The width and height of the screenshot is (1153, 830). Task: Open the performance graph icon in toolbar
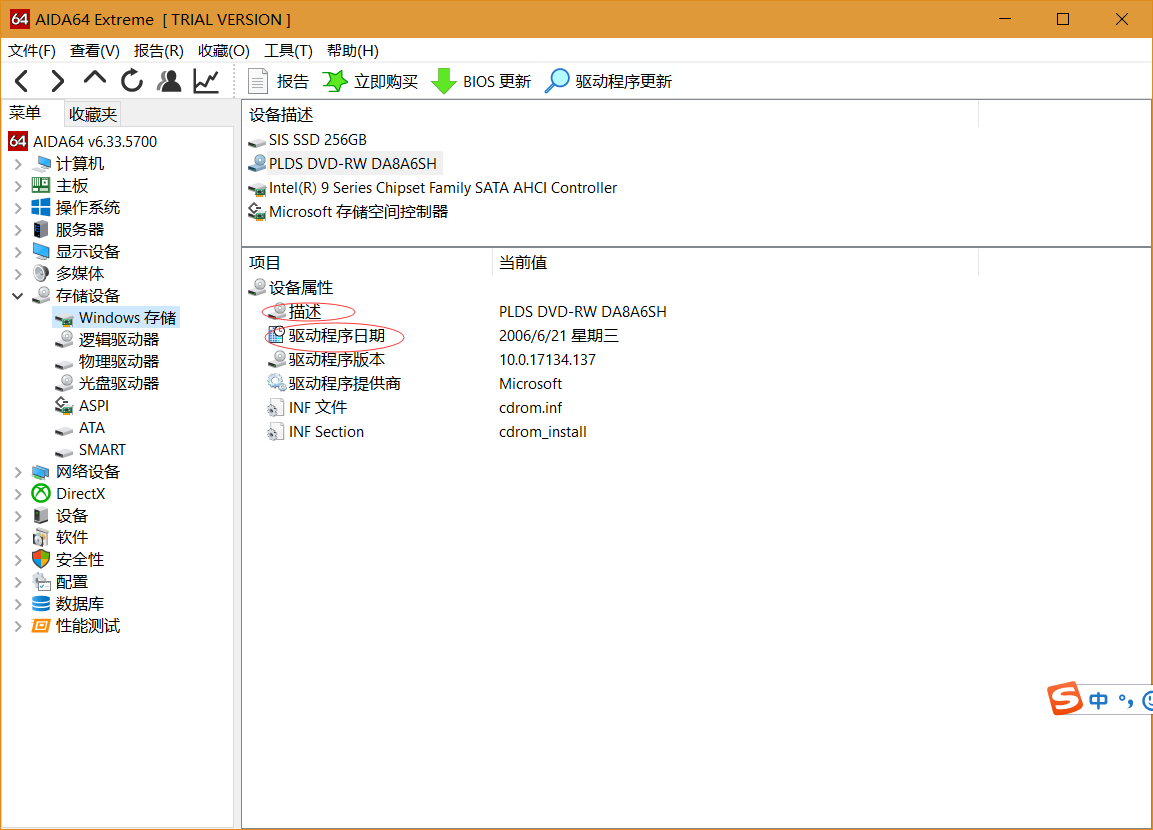tap(206, 81)
